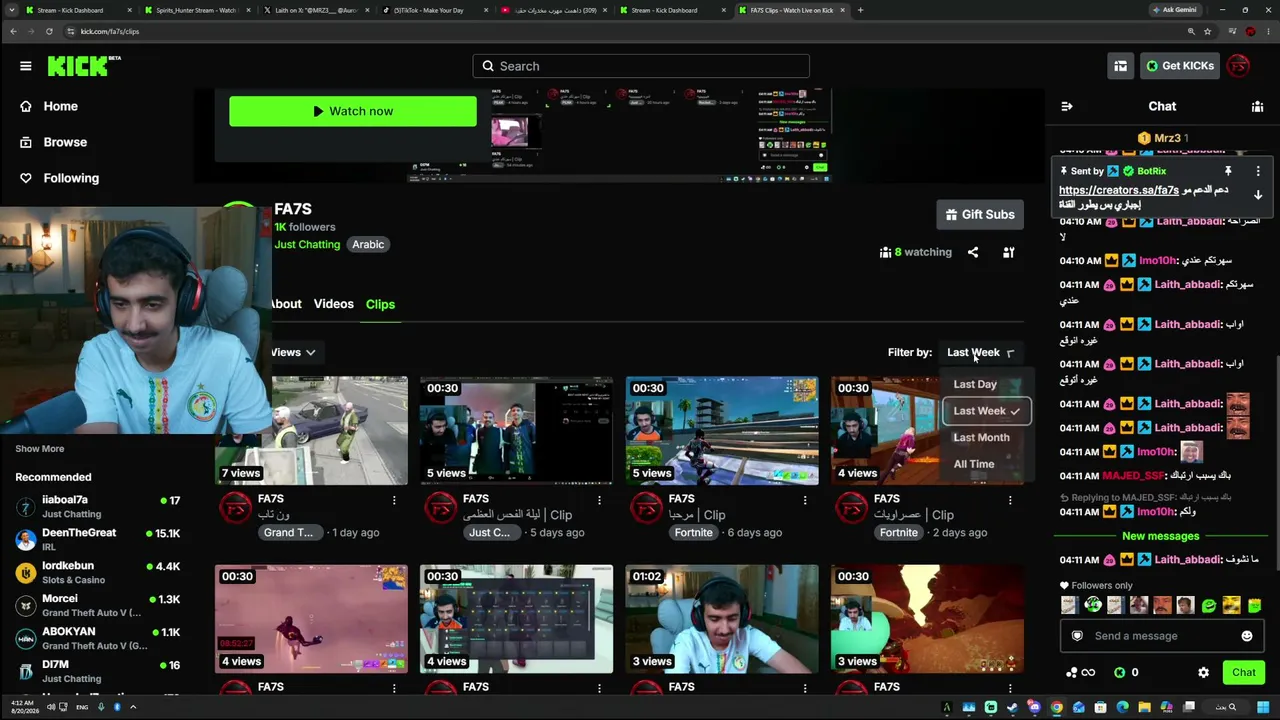1280x720 pixels.
Task: Click the Gift Subs button
Action: 980,214
